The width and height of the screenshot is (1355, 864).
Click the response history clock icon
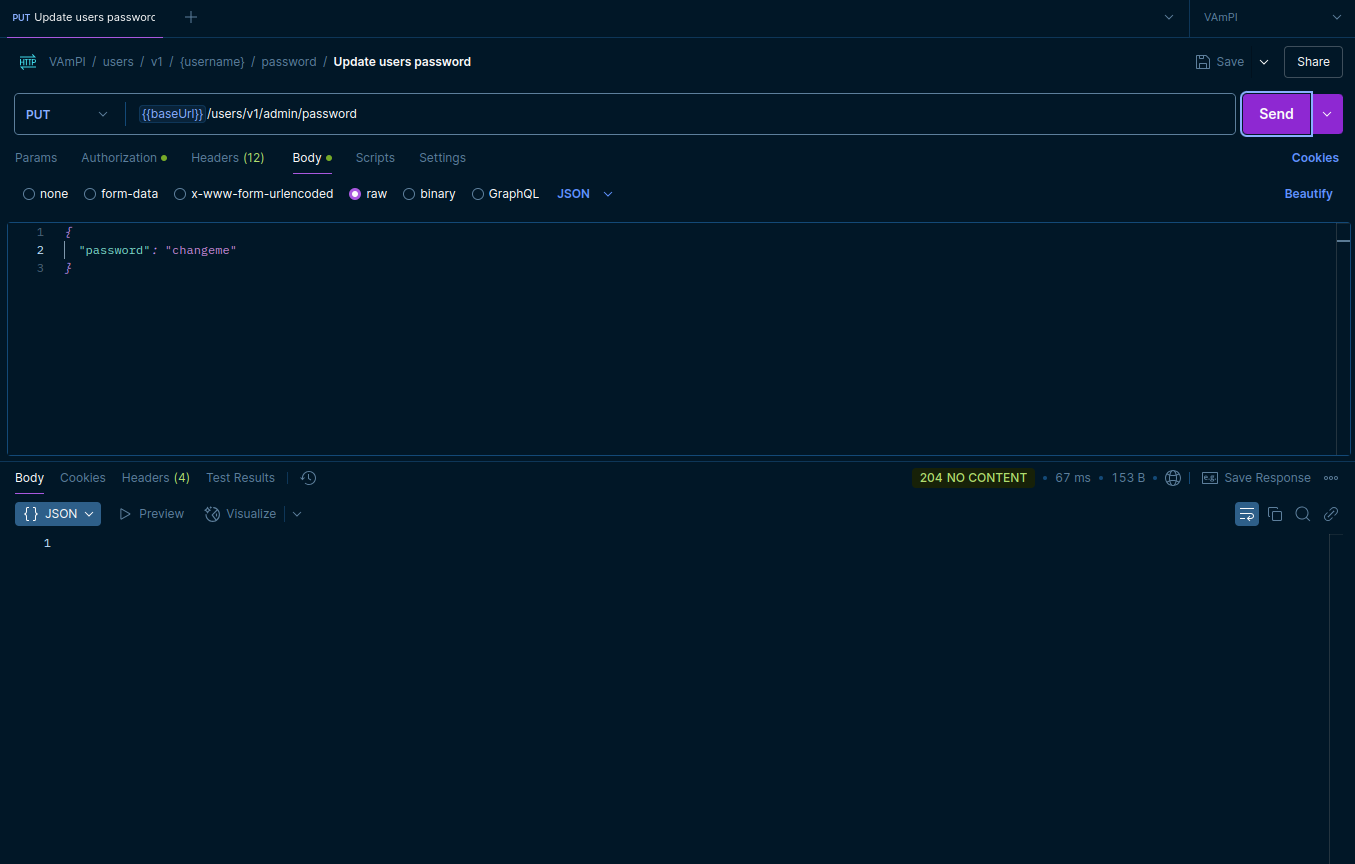point(308,478)
